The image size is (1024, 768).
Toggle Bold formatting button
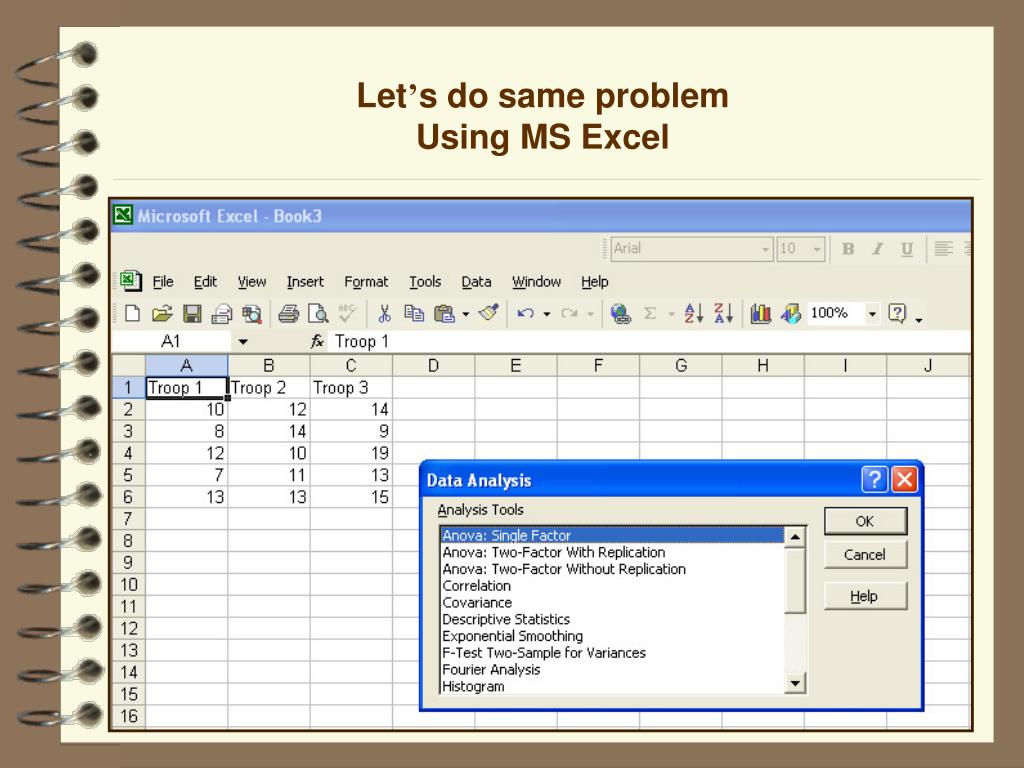(848, 248)
